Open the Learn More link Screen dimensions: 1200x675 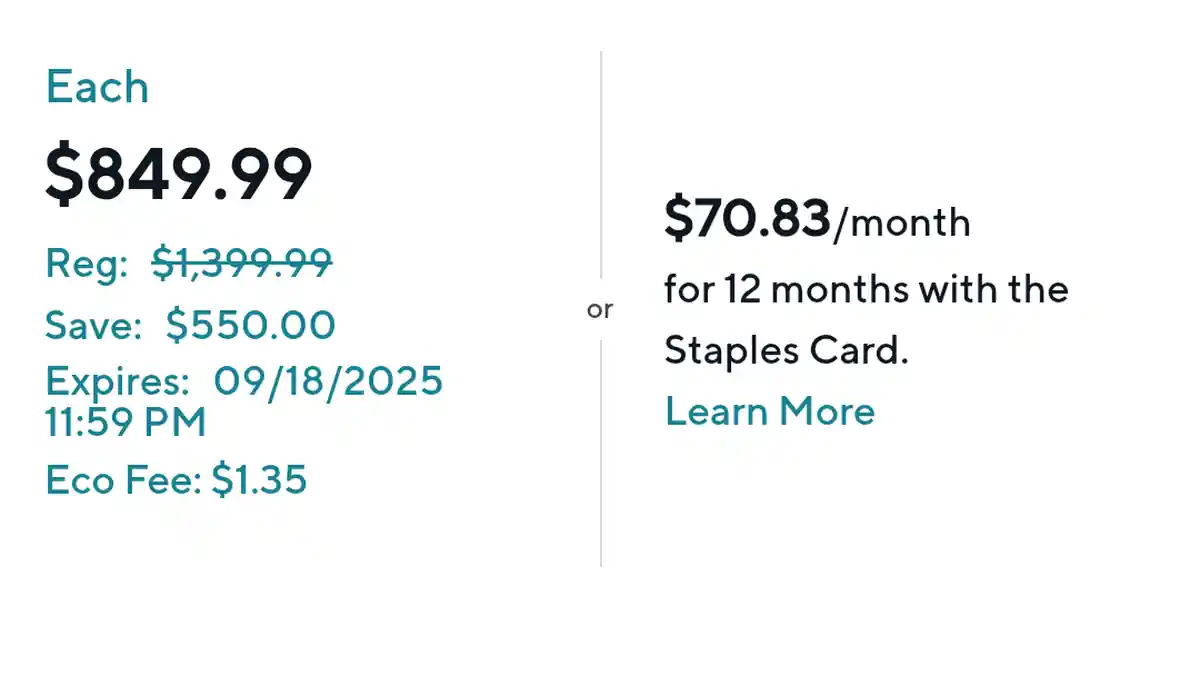click(769, 412)
